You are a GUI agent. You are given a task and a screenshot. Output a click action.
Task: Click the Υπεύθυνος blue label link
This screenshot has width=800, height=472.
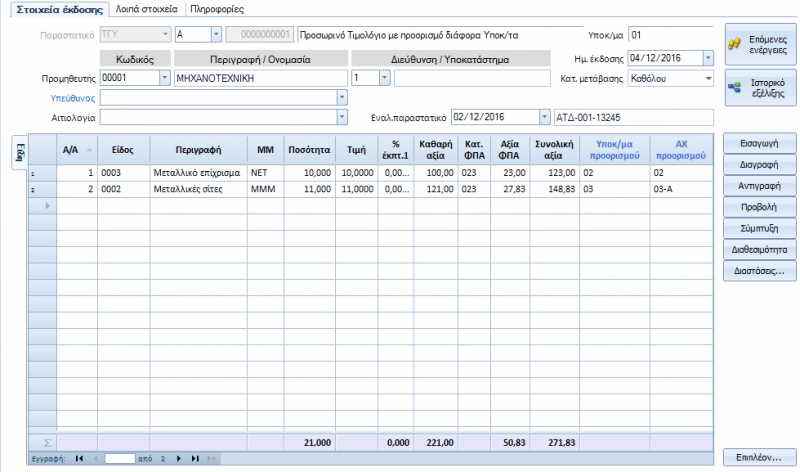click(72, 98)
